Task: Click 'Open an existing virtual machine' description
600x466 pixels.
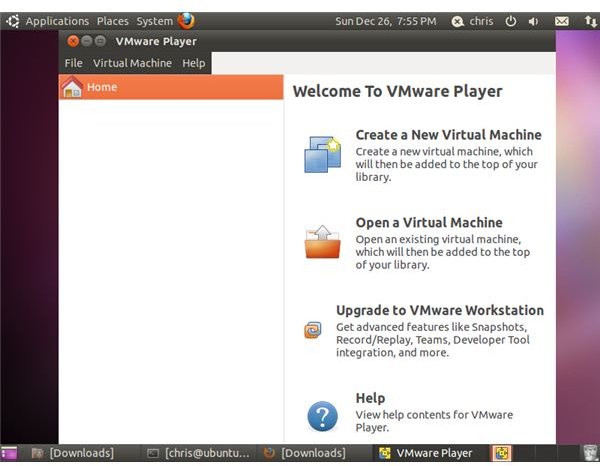Action: [443, 252]
